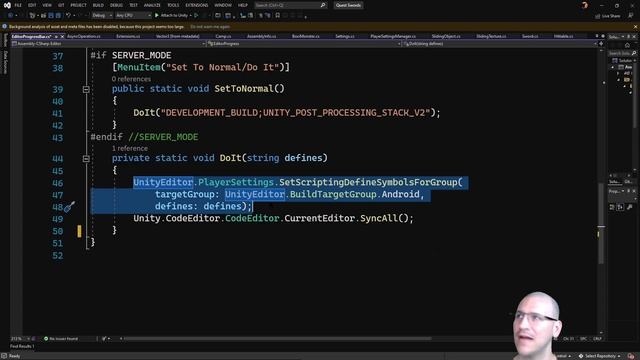640x360 pixels.
Task: Start debugging with Attach to Unity
Action: pos(171,16)
